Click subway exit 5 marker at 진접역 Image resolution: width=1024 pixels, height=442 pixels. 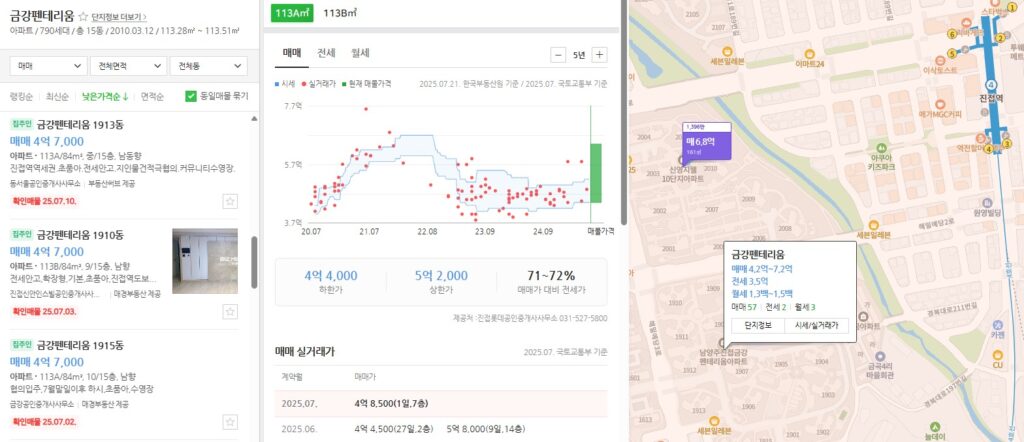952,54
